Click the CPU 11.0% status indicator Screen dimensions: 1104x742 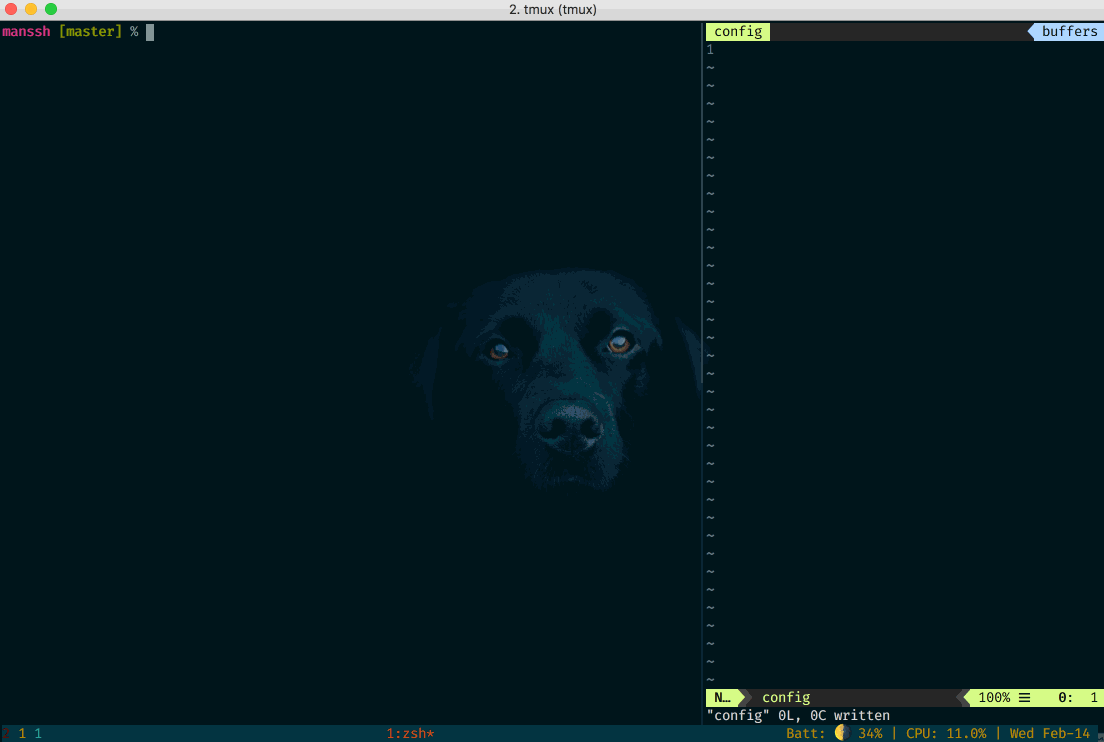(x=946, y=733)
